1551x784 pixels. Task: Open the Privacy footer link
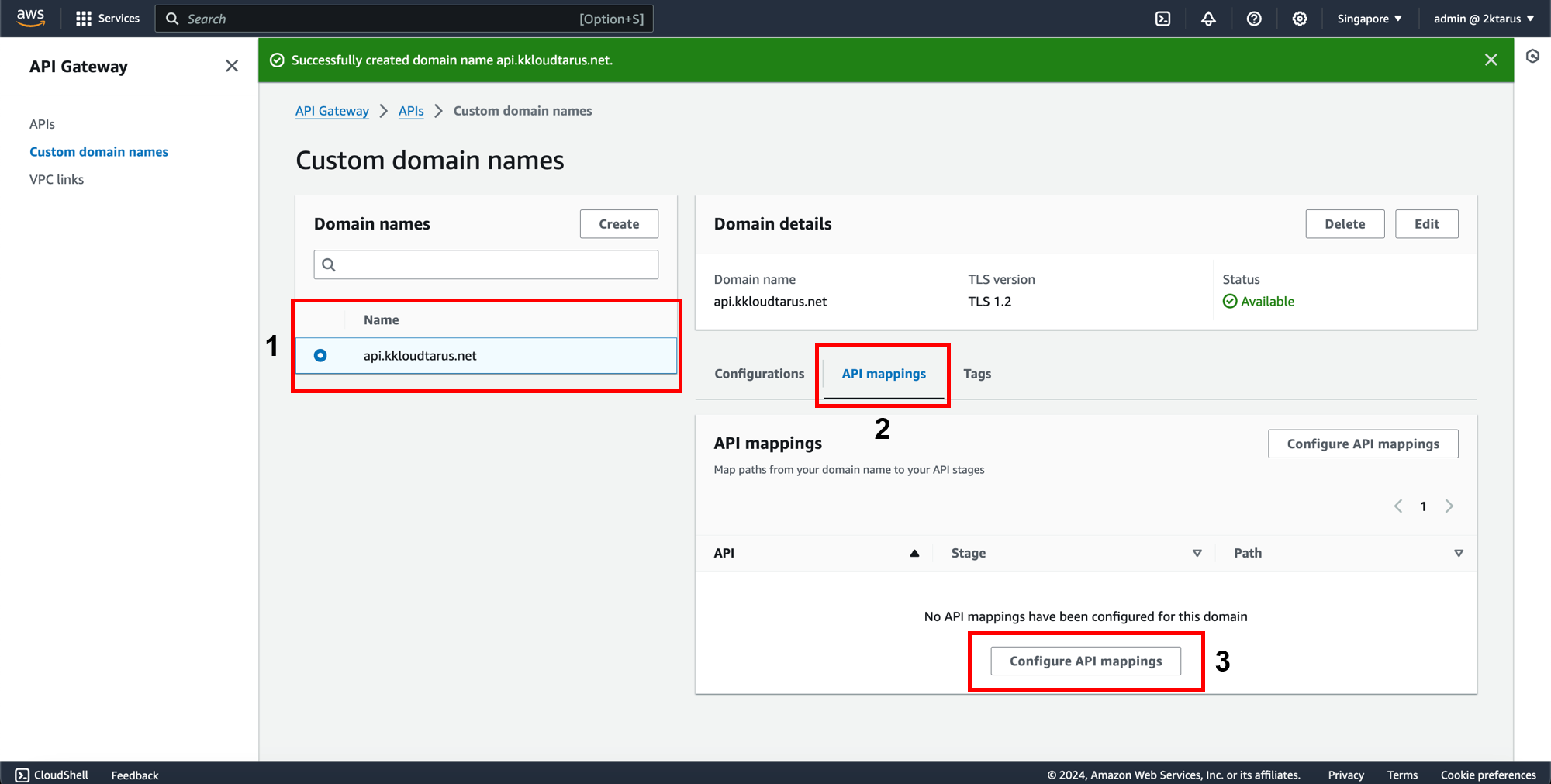coord(1345,775)
